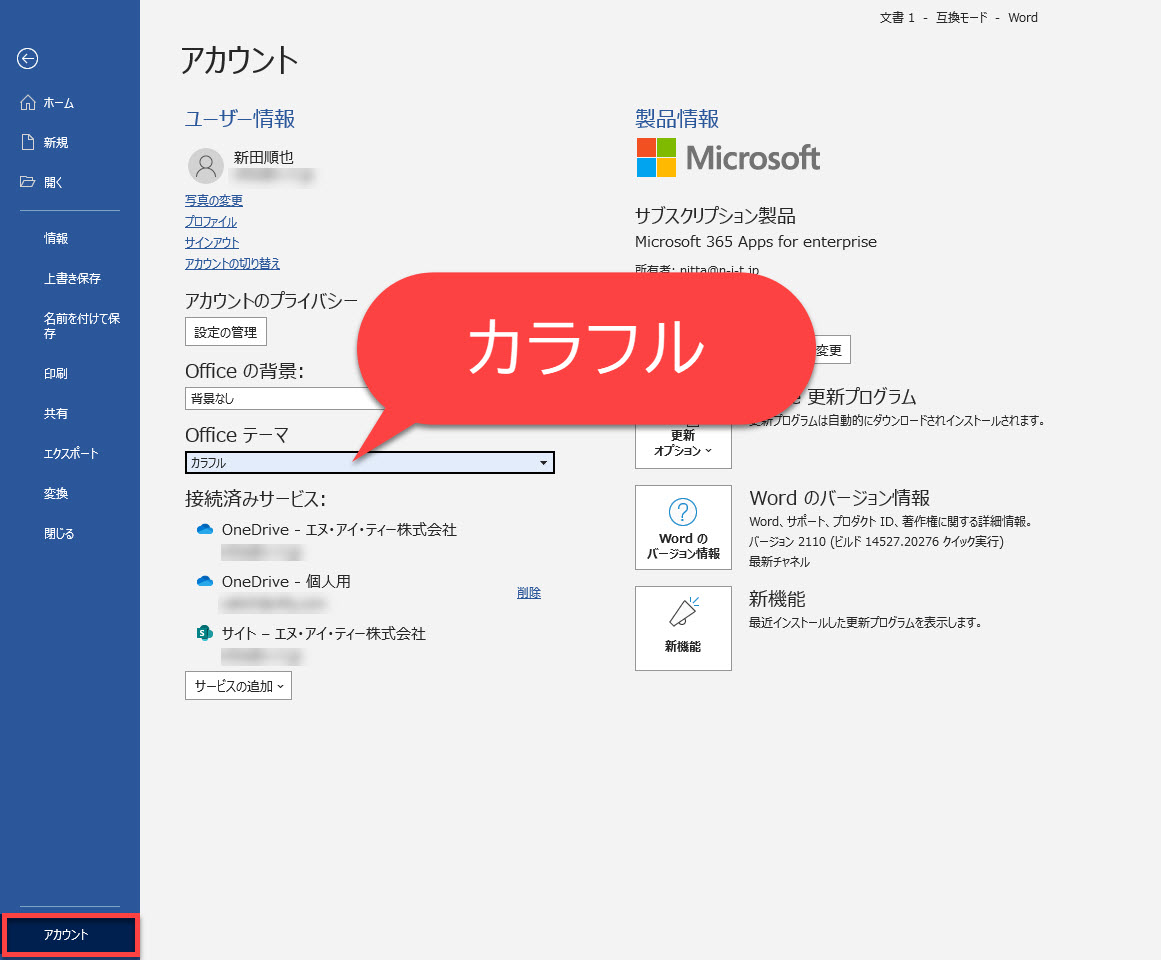The image size is (1161, 960).
Task: Expand the Add a service (サービスの追加) dropdown
Action: (238, 686)
